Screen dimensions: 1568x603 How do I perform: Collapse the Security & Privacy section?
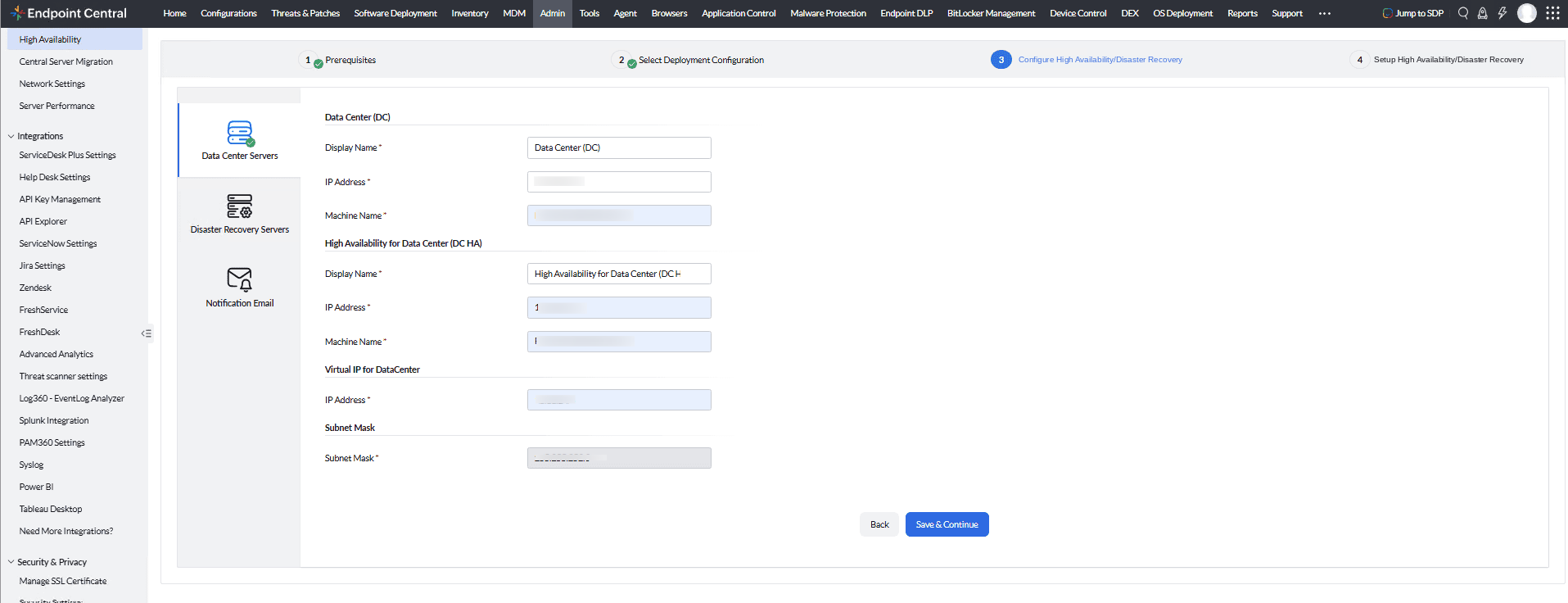point(11,562)
